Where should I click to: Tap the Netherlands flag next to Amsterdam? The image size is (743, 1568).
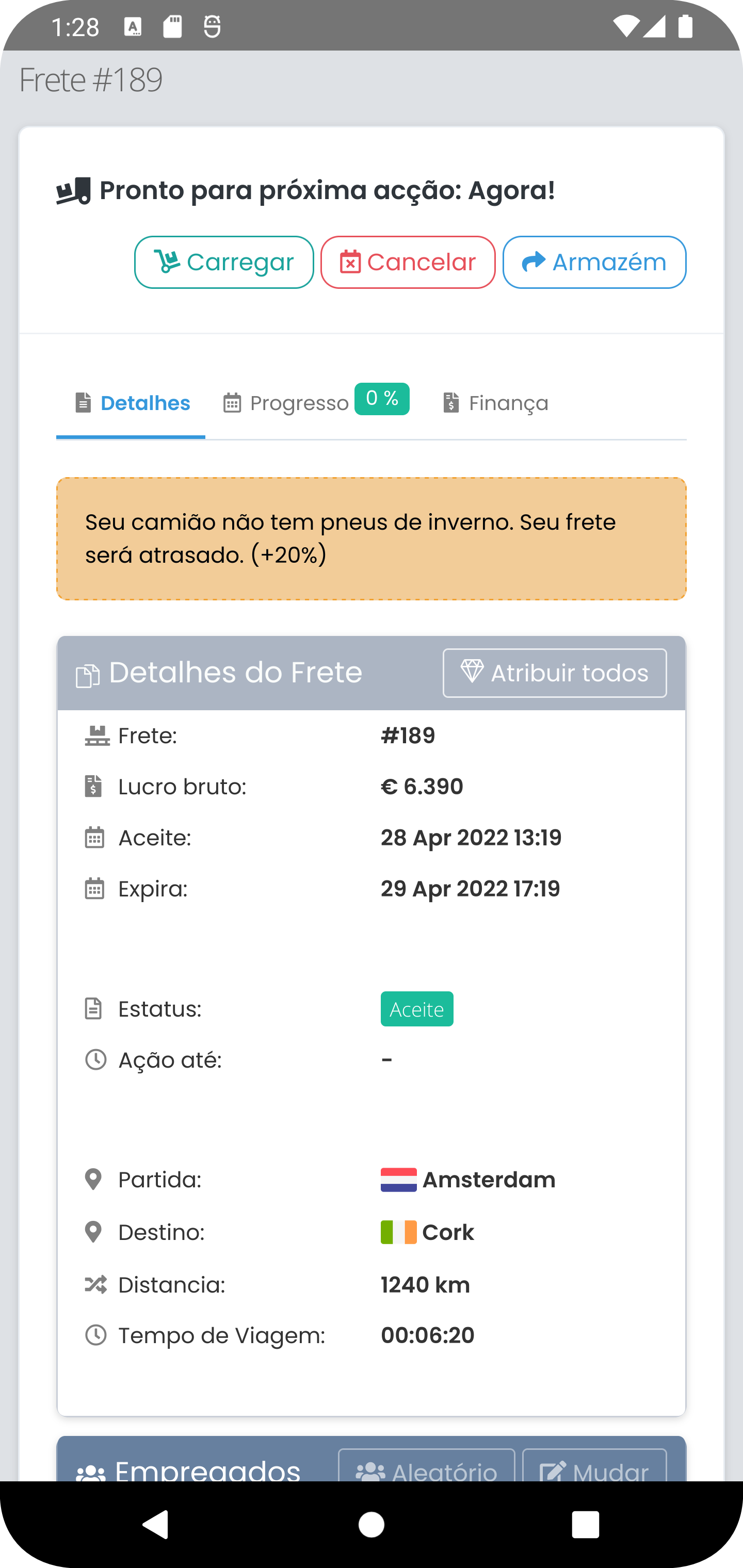point(398,1180)
